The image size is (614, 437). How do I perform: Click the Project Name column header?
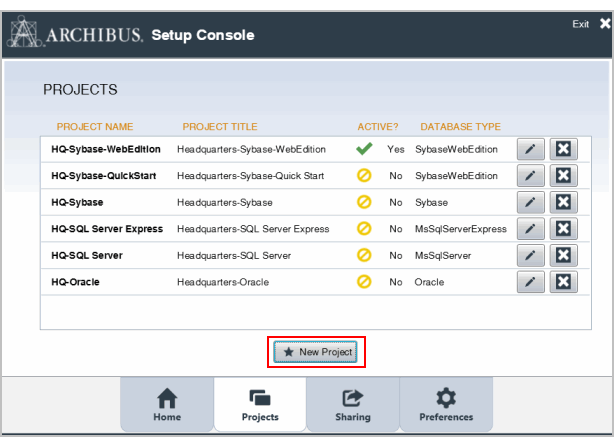(x=95, y=127)
